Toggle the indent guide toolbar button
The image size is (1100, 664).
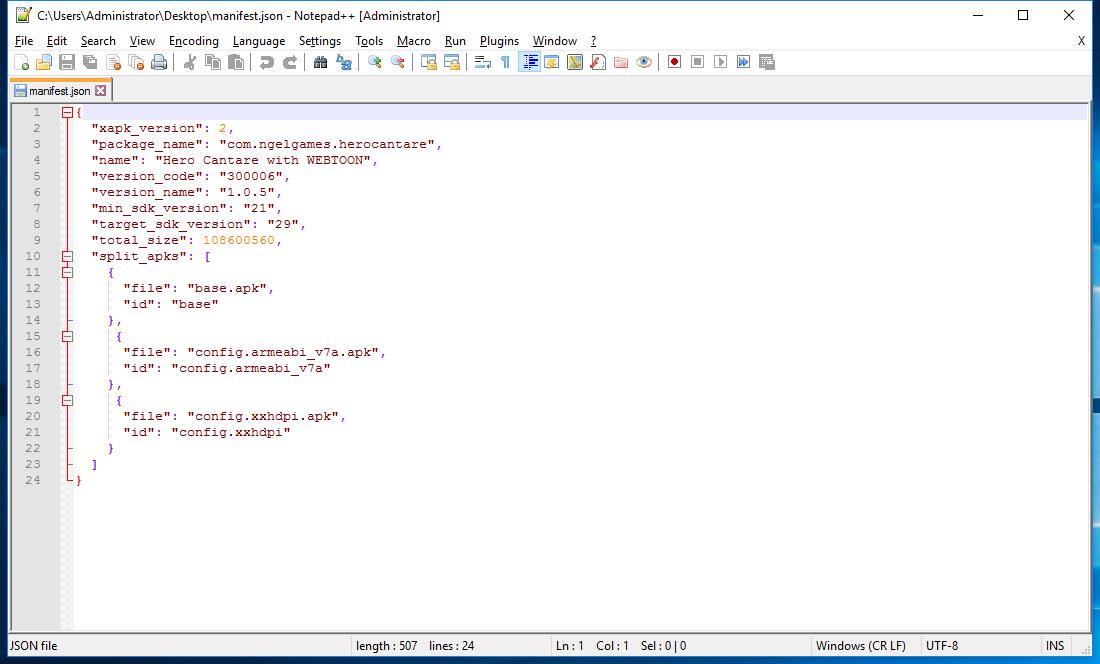click(529, 62)
